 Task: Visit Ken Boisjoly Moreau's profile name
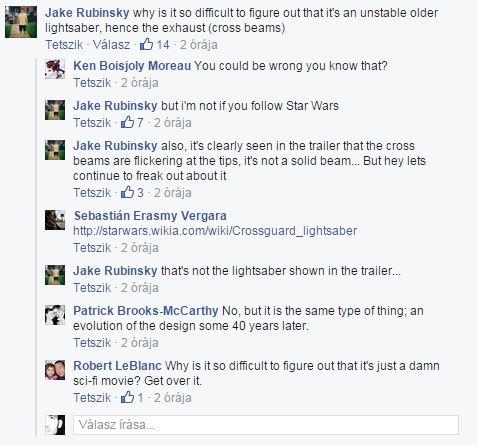(x=132, y=66)
